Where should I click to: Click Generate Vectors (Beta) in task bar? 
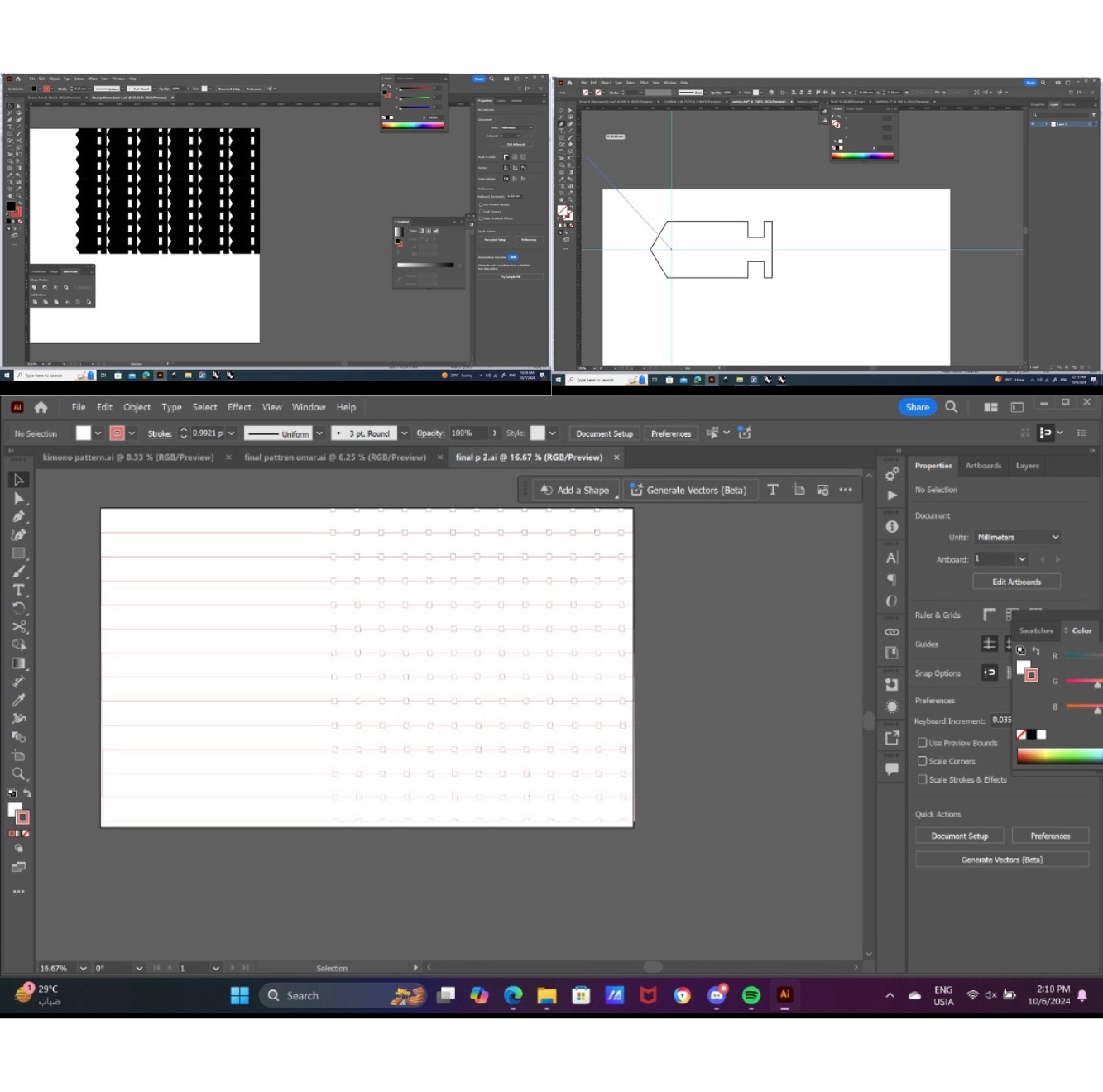coord(689,490)
